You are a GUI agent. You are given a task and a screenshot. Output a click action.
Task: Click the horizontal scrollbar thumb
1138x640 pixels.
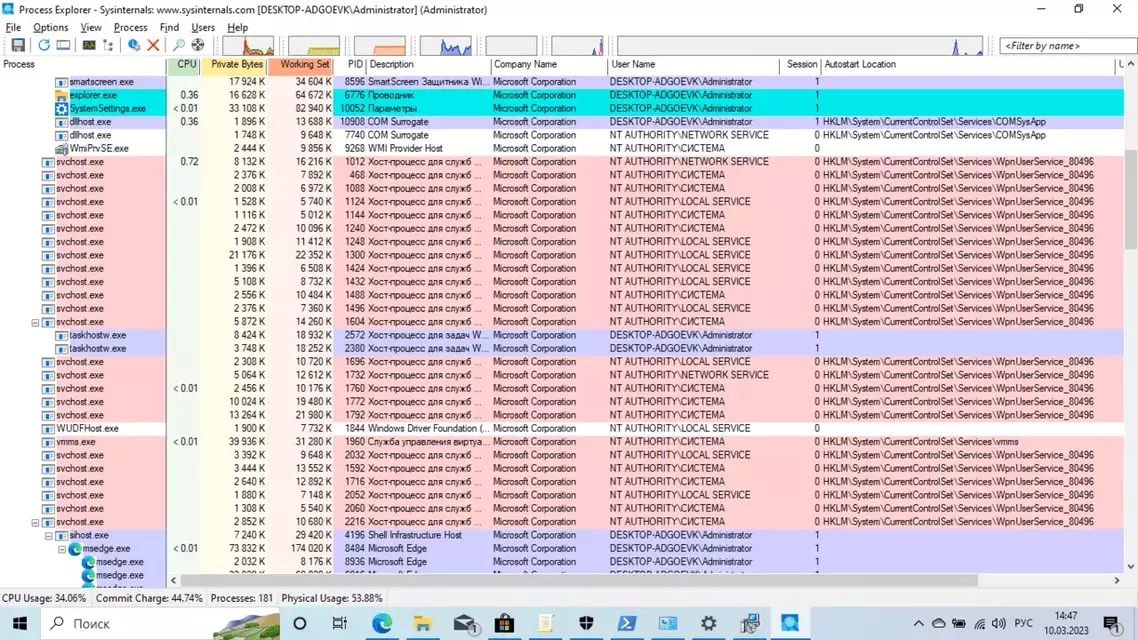point(578,580)
